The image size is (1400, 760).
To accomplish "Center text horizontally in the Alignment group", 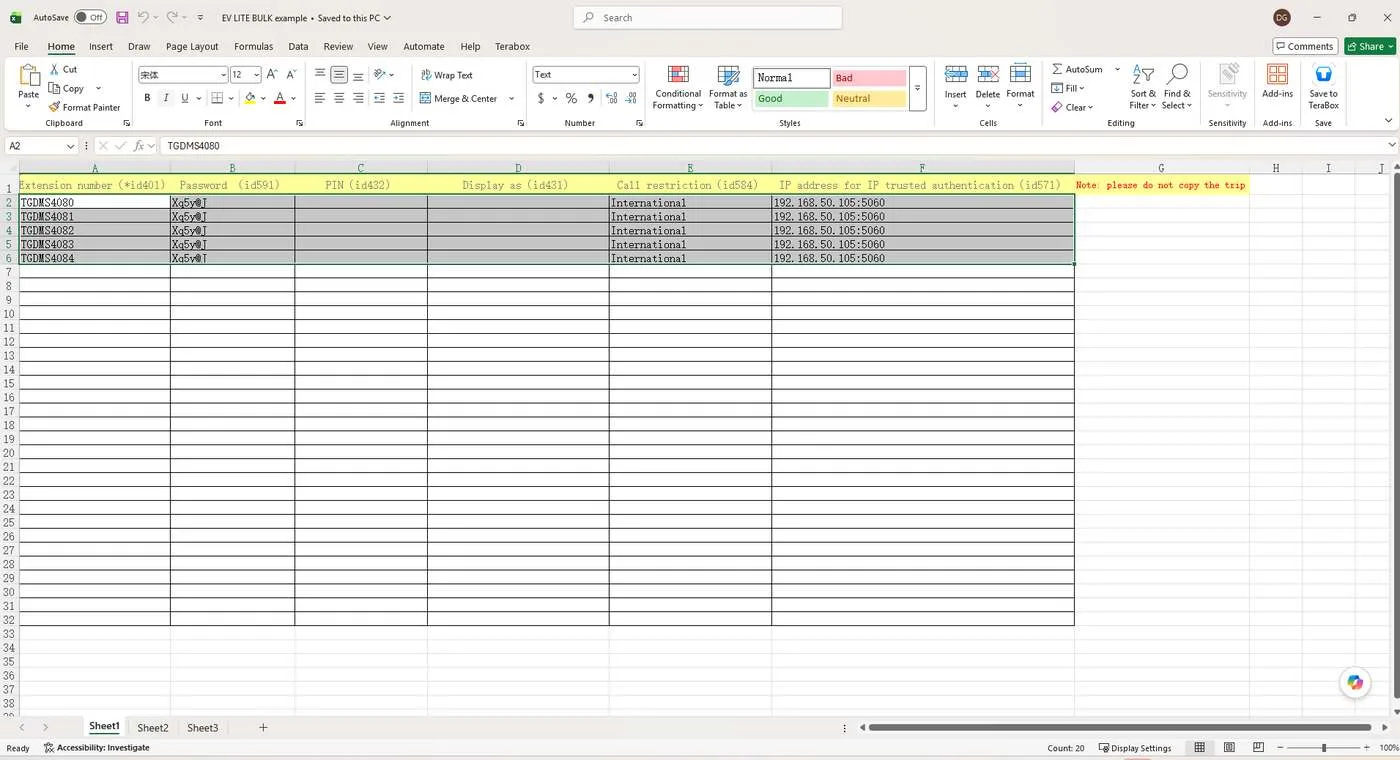I will pos(339,98).
